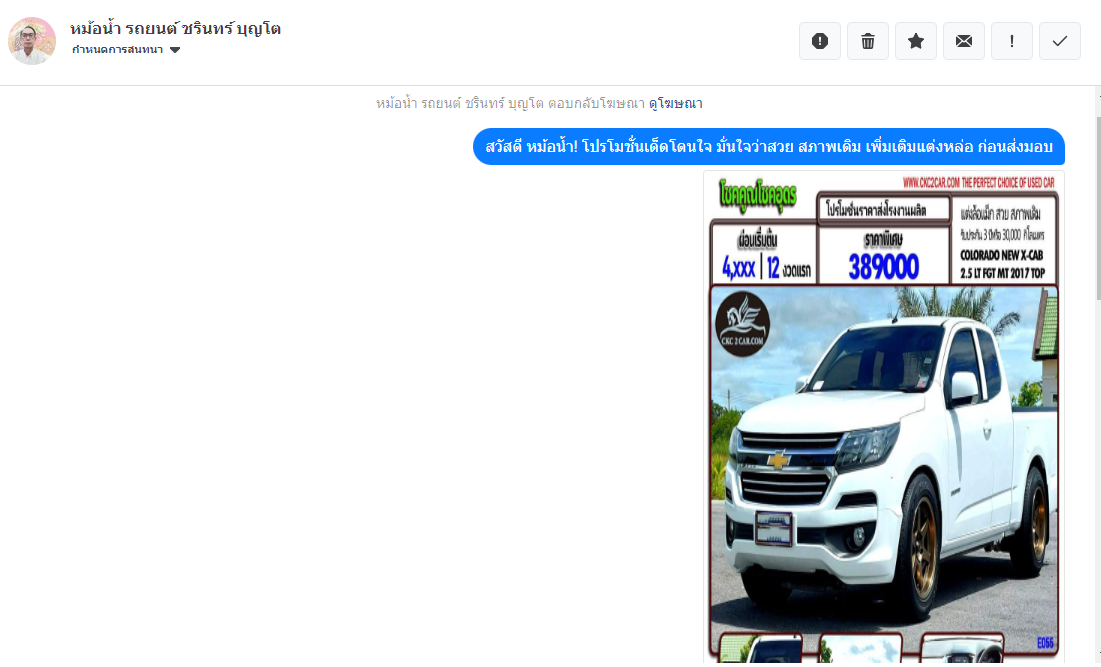Click the vertical scrollbar thumb on the right
The image size is (1101, 667).
[x=1098, y=209]
